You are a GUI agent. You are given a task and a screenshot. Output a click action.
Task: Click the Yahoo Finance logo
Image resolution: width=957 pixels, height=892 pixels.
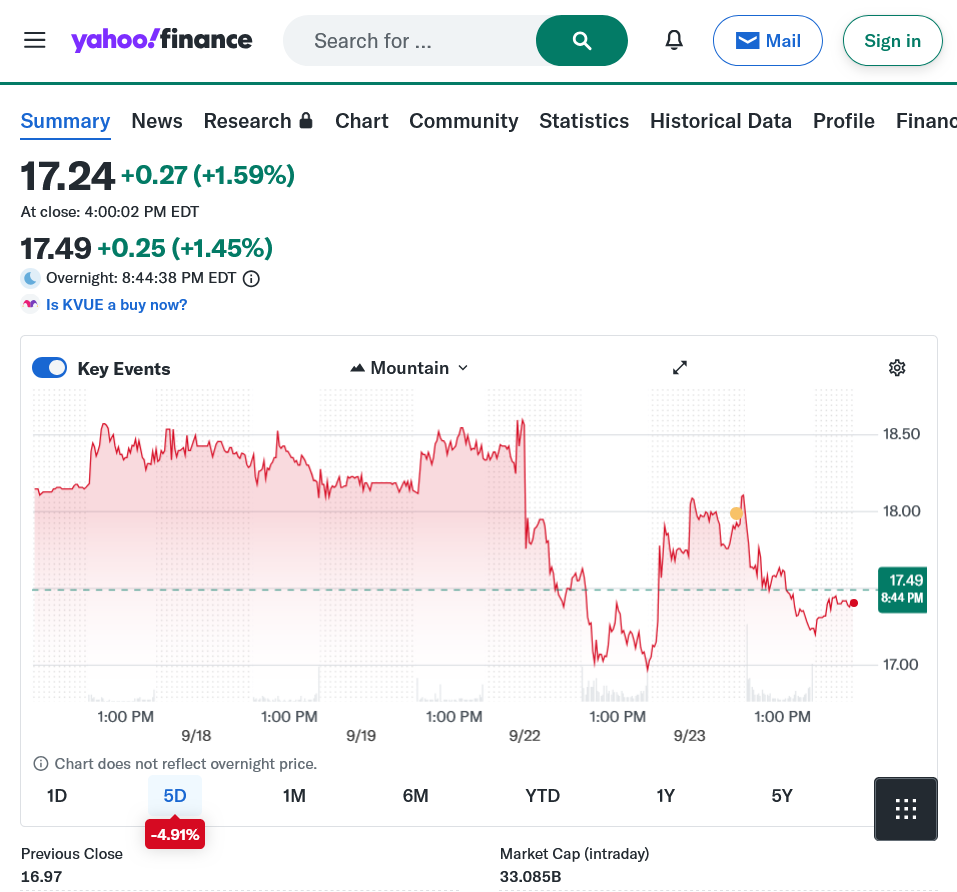click(161, 40)
